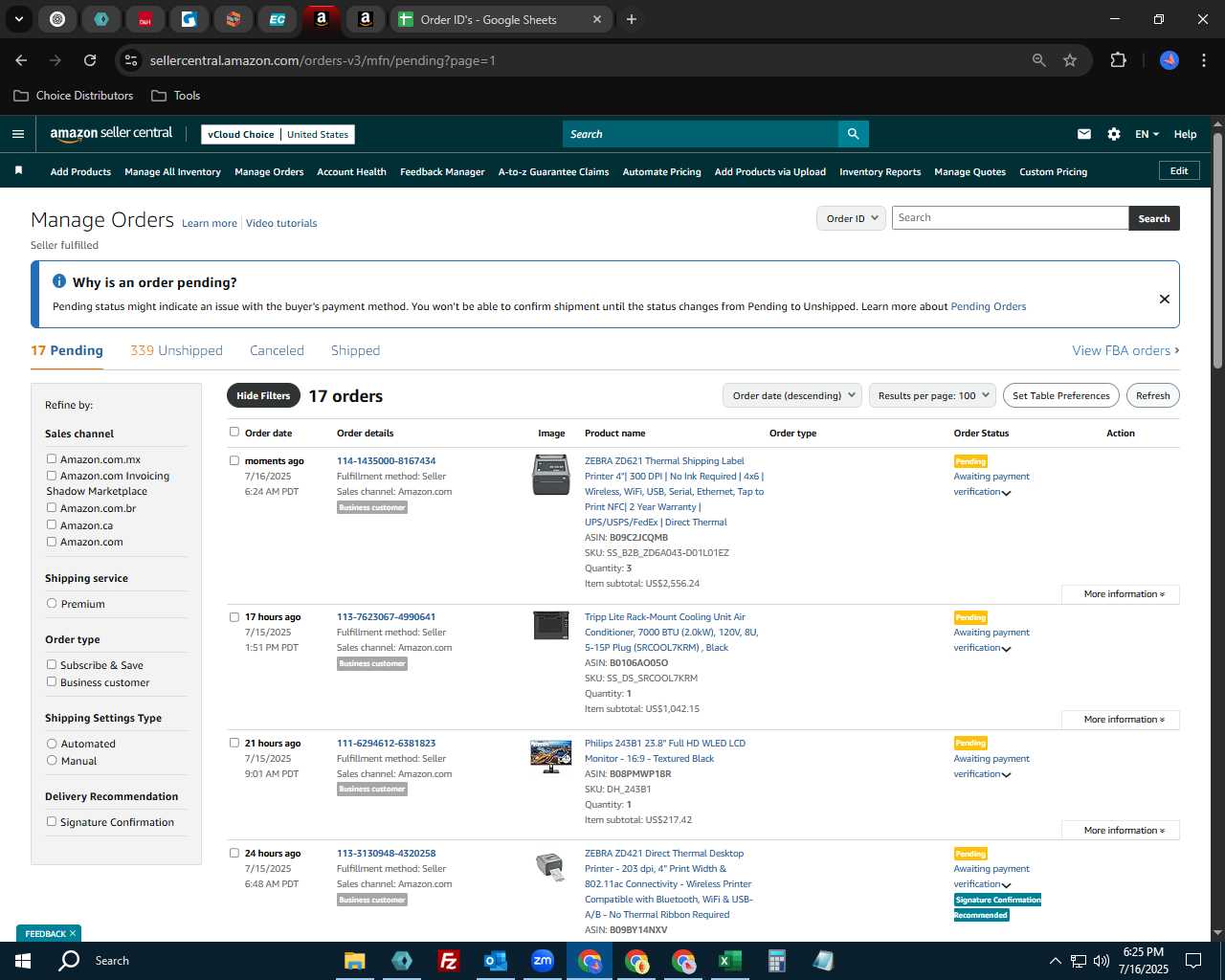Click the zoom magnifier icon in address bar
This screenshot has width=1225, height=980.
tap(1039, 60)
